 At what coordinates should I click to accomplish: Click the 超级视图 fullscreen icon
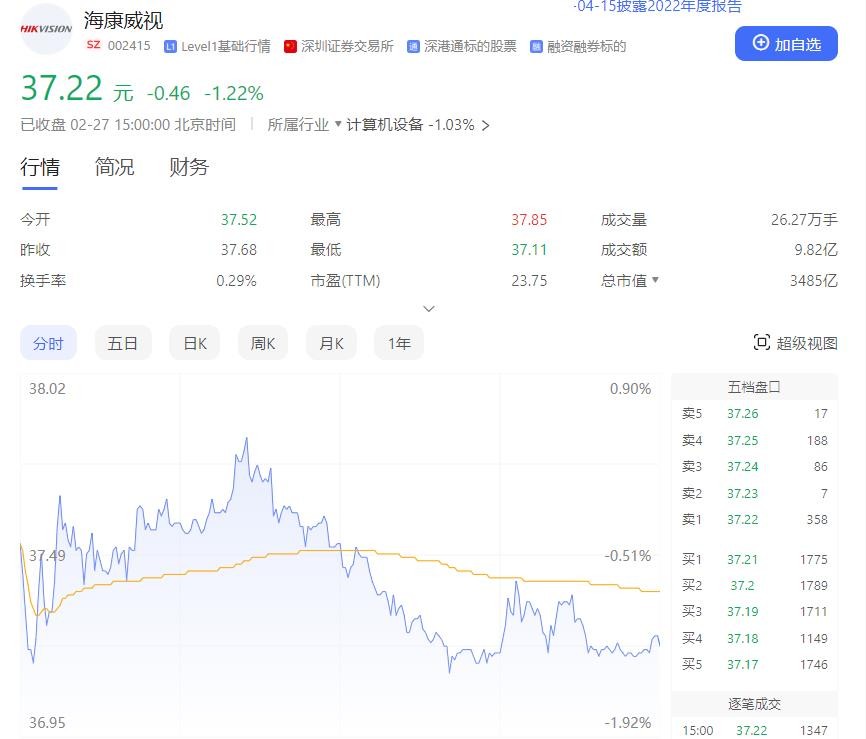coord(762,342)
